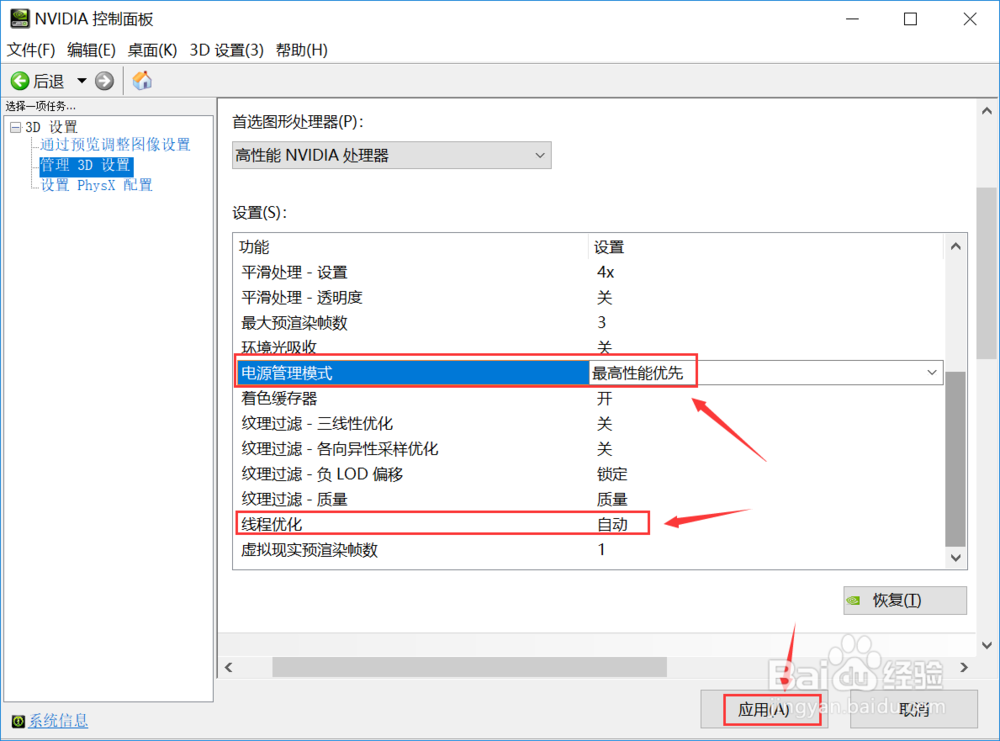Click the 自动 value for 线程优化
The width and height of the screenshot is (1000, 741).
tap(612, 524)
